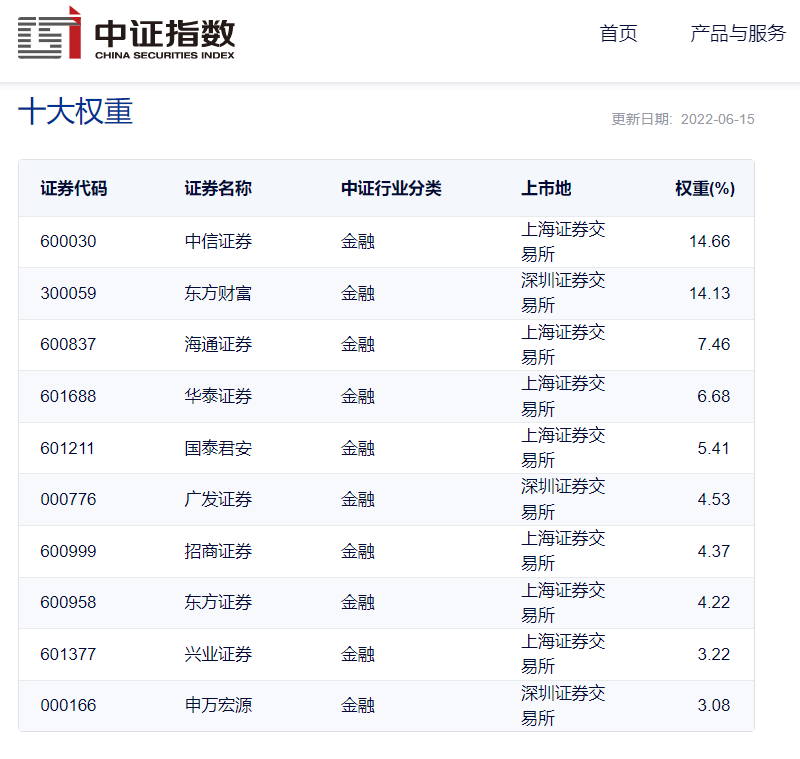Click 金融 industry in 国泰君安 row
The width and height of the screenshot is (800, 759).
(x=358, y=448)
